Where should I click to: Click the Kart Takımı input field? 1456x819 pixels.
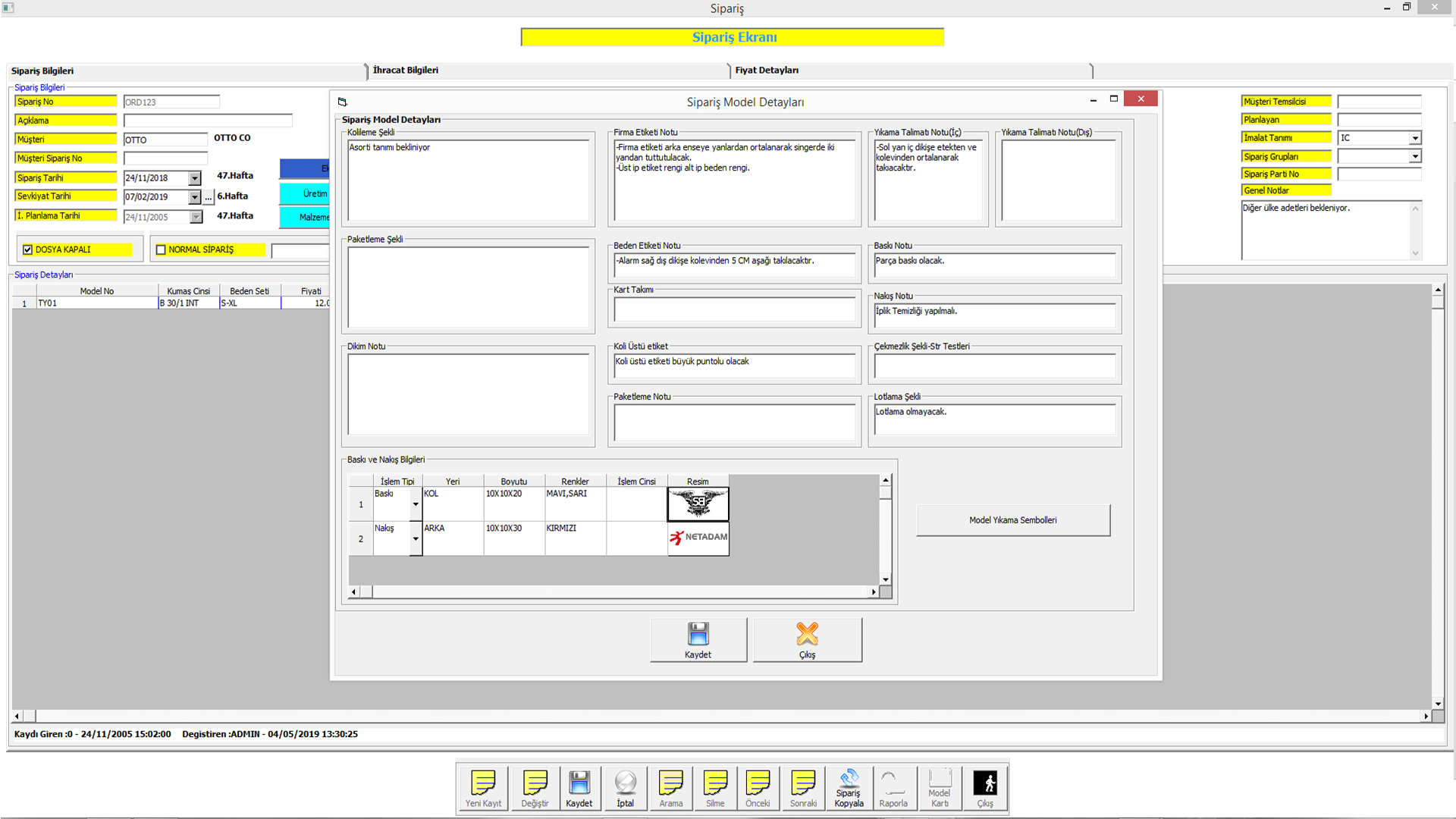click(x=734, y=309)
